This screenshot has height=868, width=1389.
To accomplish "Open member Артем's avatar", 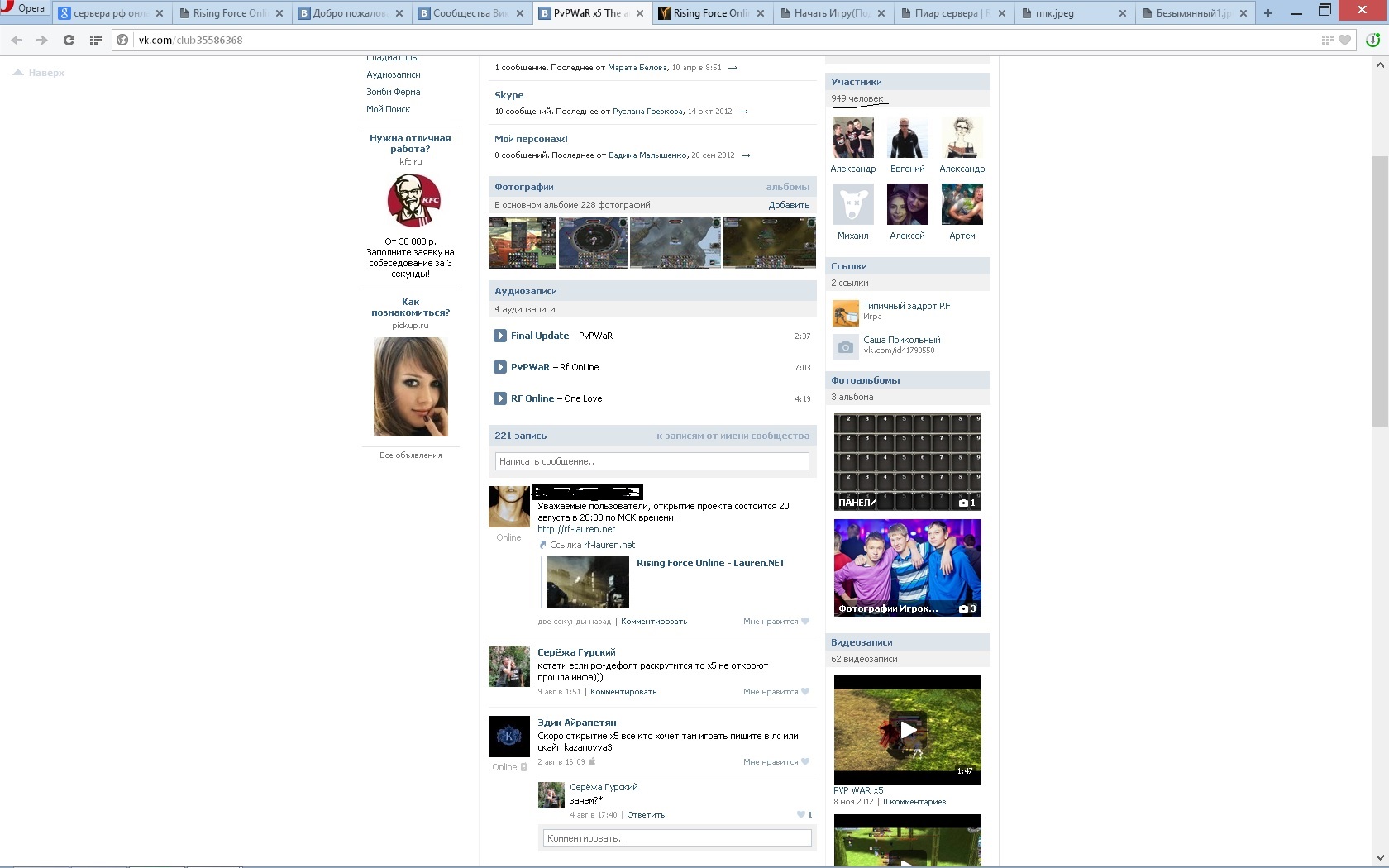I will click(x=962, y=204).
